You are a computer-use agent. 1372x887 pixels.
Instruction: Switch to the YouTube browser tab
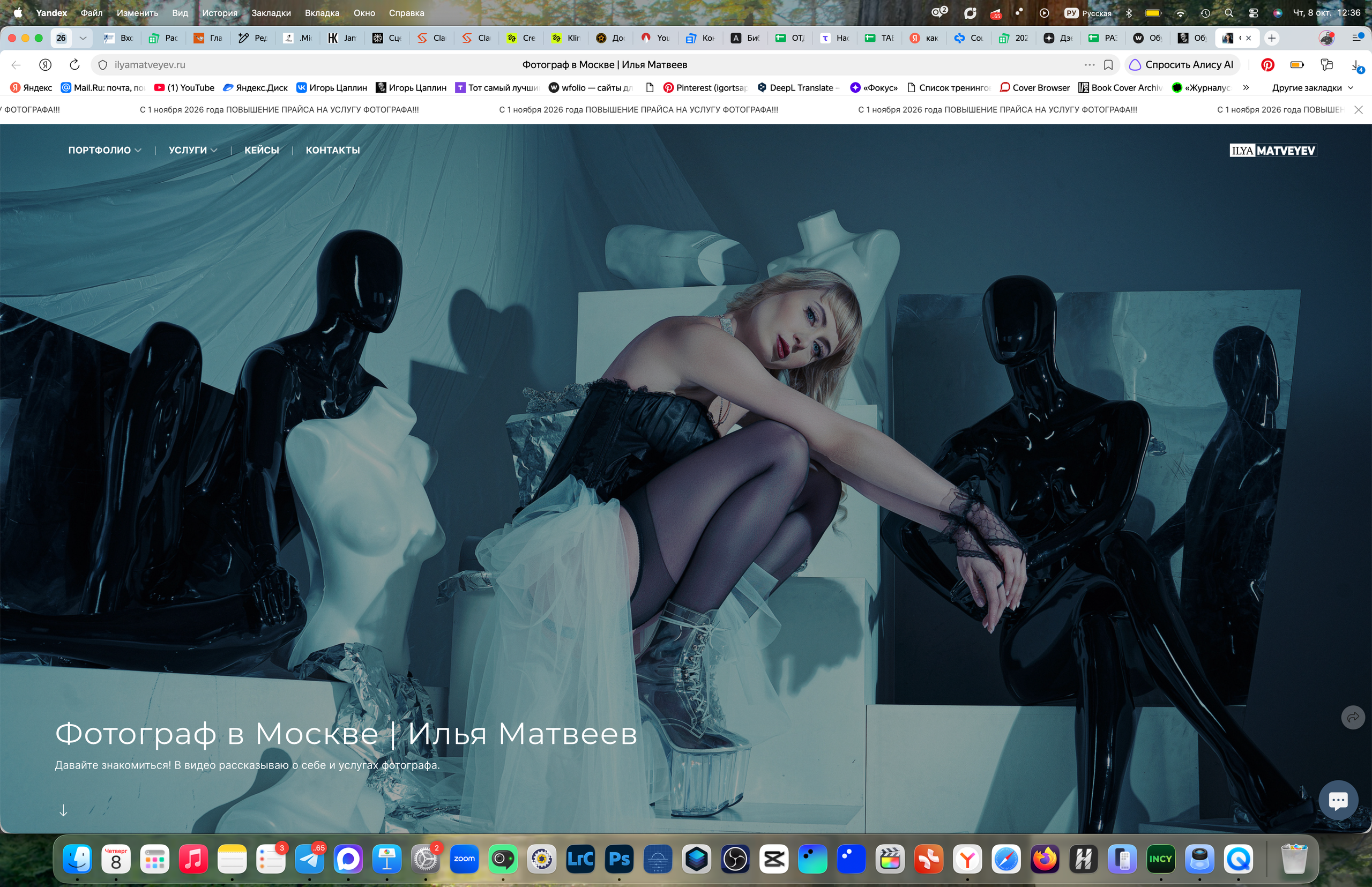click(x=656, y=38)
